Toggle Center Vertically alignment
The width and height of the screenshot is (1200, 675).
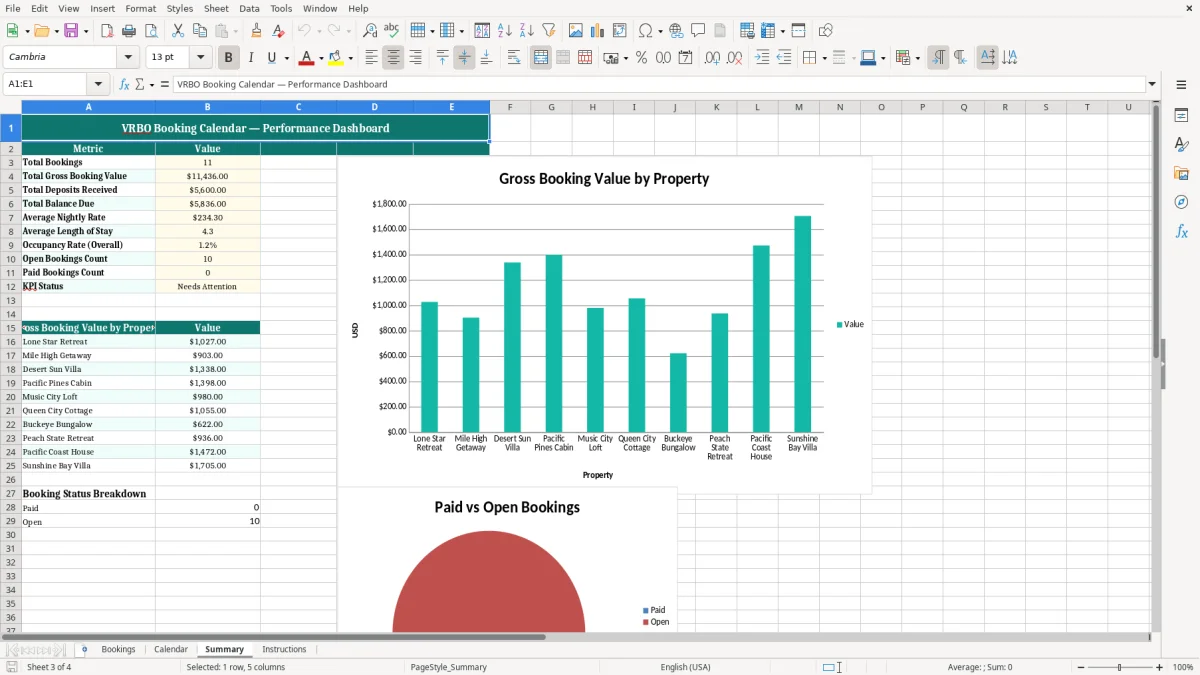tap(464, 58)
